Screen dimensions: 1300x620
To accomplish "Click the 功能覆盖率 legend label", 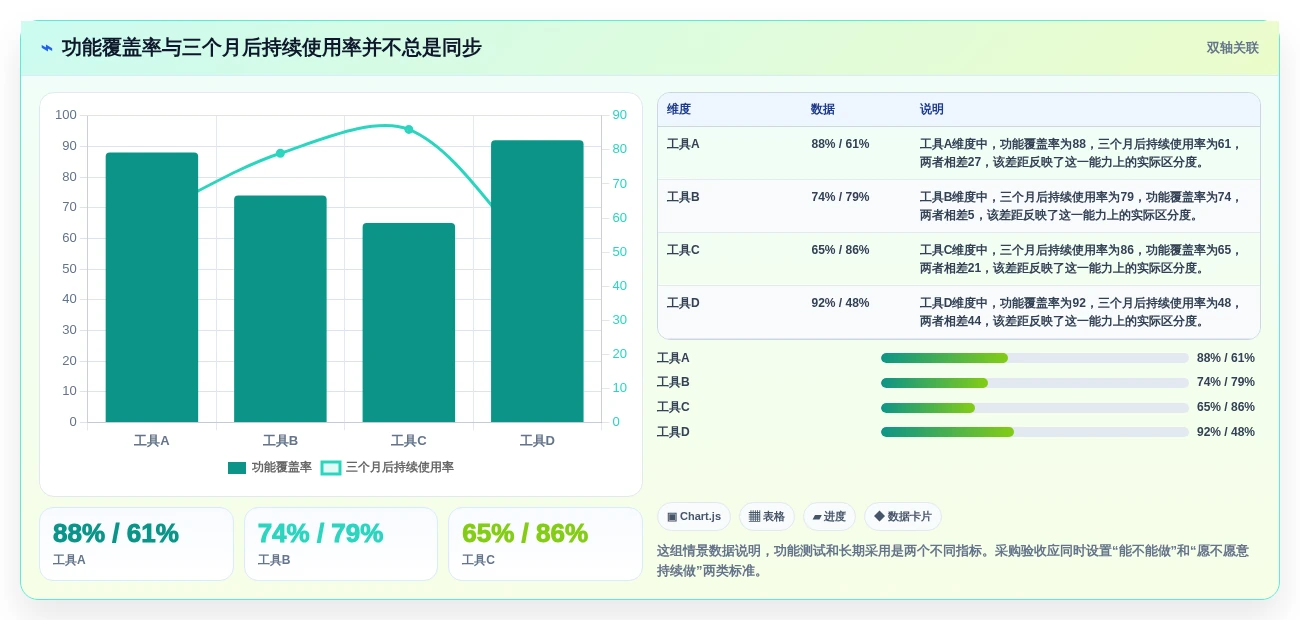I will point(281,468).
